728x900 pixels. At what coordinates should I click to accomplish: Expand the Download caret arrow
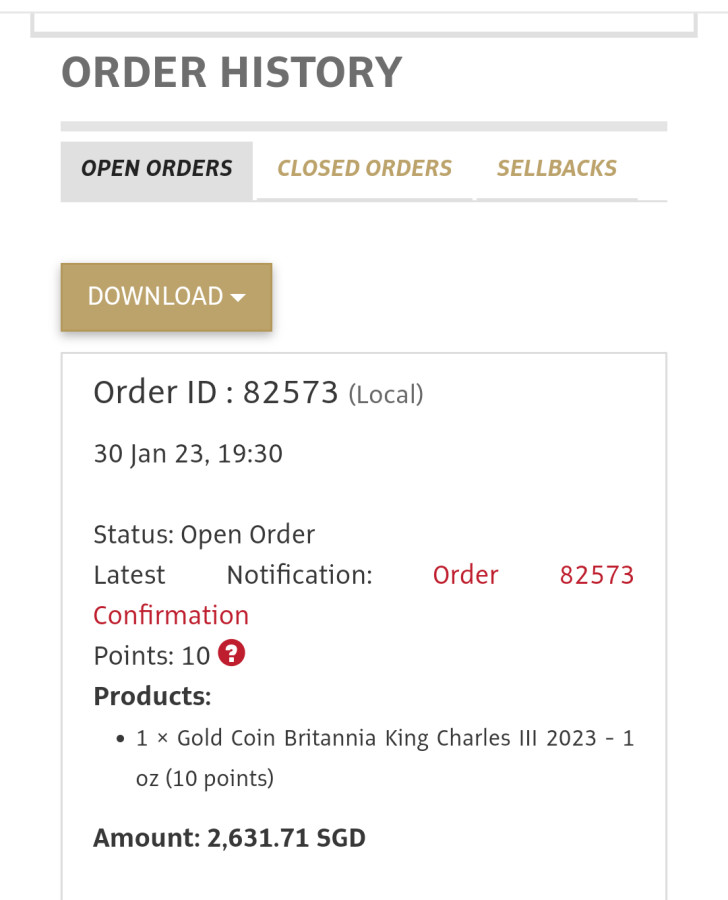(238, 297)
